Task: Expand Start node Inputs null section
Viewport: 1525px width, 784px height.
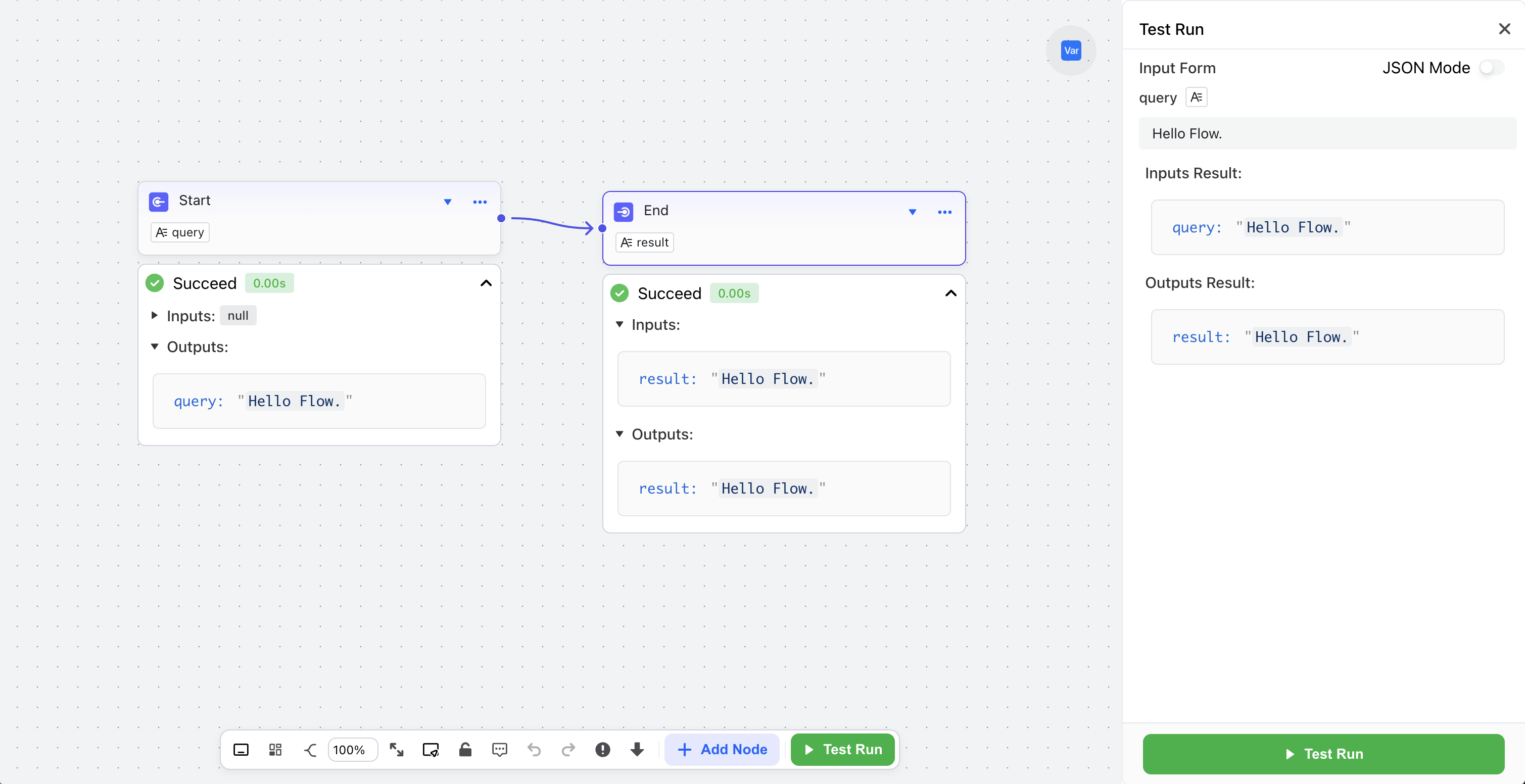Action: click(155, 315)
